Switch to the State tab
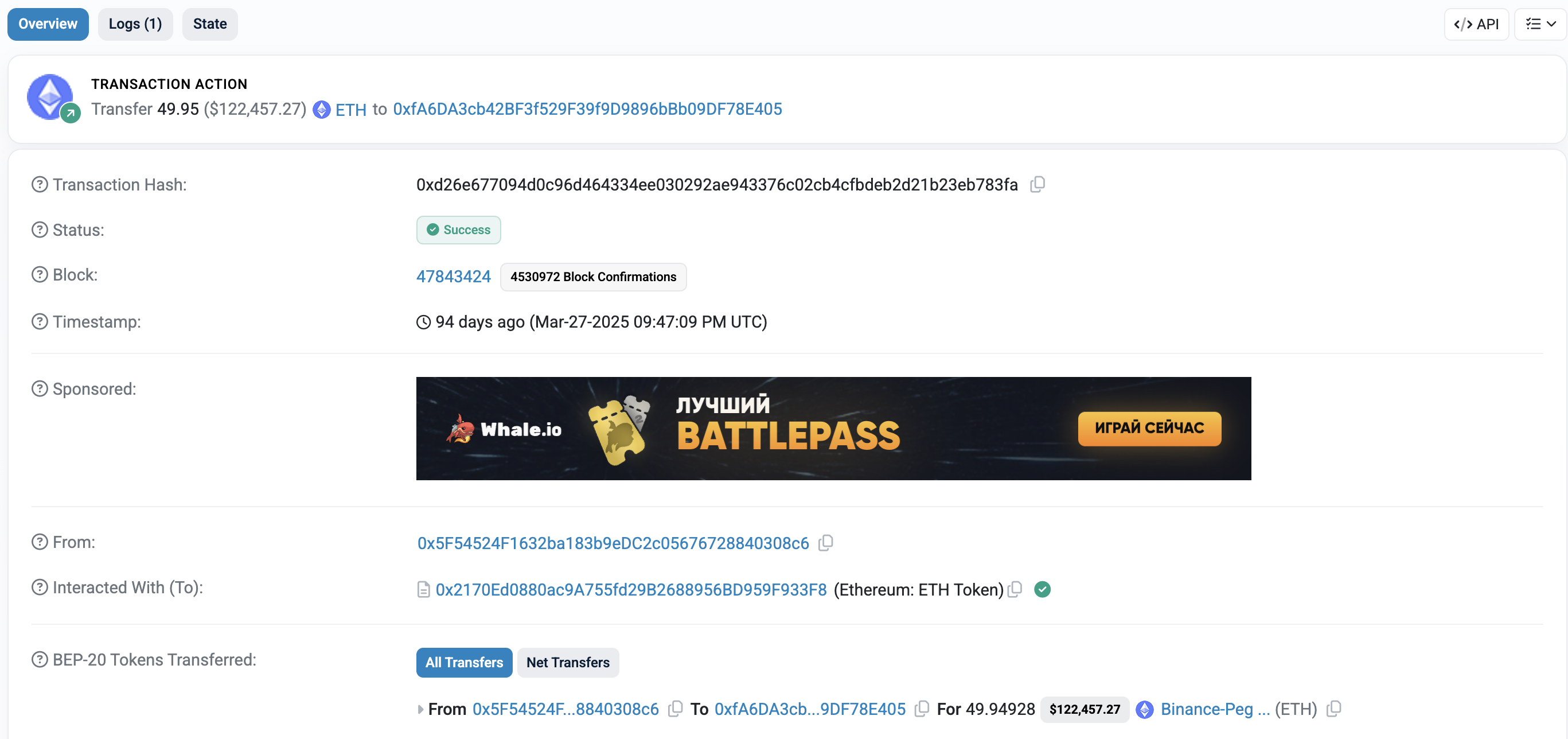The height and width of the screenshot is (739, 1568). tap(209, 24)
